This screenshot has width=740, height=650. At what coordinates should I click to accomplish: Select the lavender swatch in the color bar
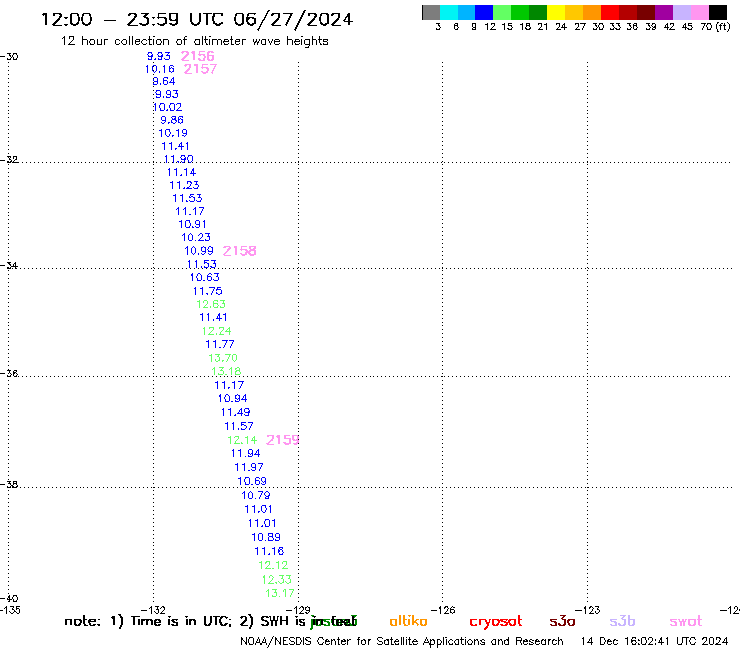click(681, 12)
